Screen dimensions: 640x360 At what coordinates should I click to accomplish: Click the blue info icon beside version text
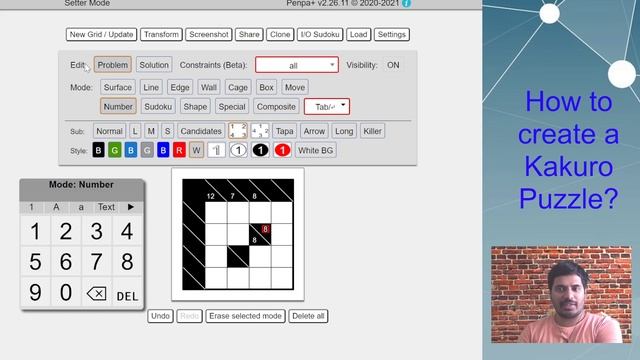[406, 3]
